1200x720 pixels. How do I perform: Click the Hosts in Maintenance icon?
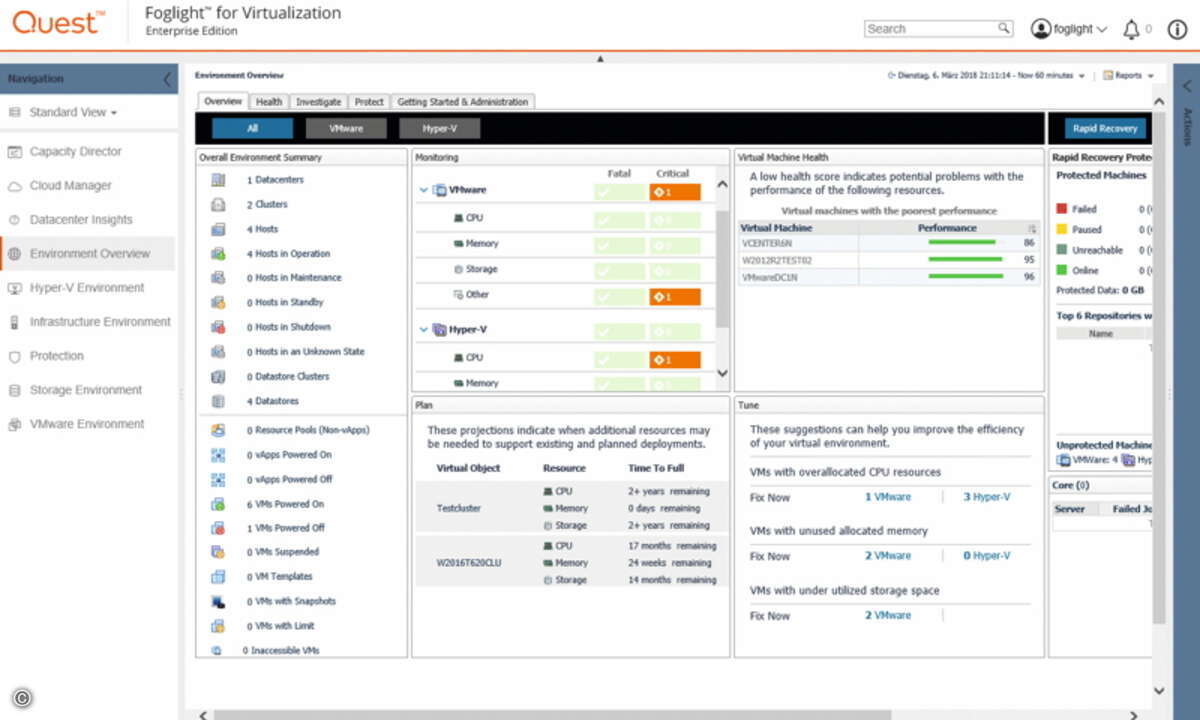tap(218, 278)
